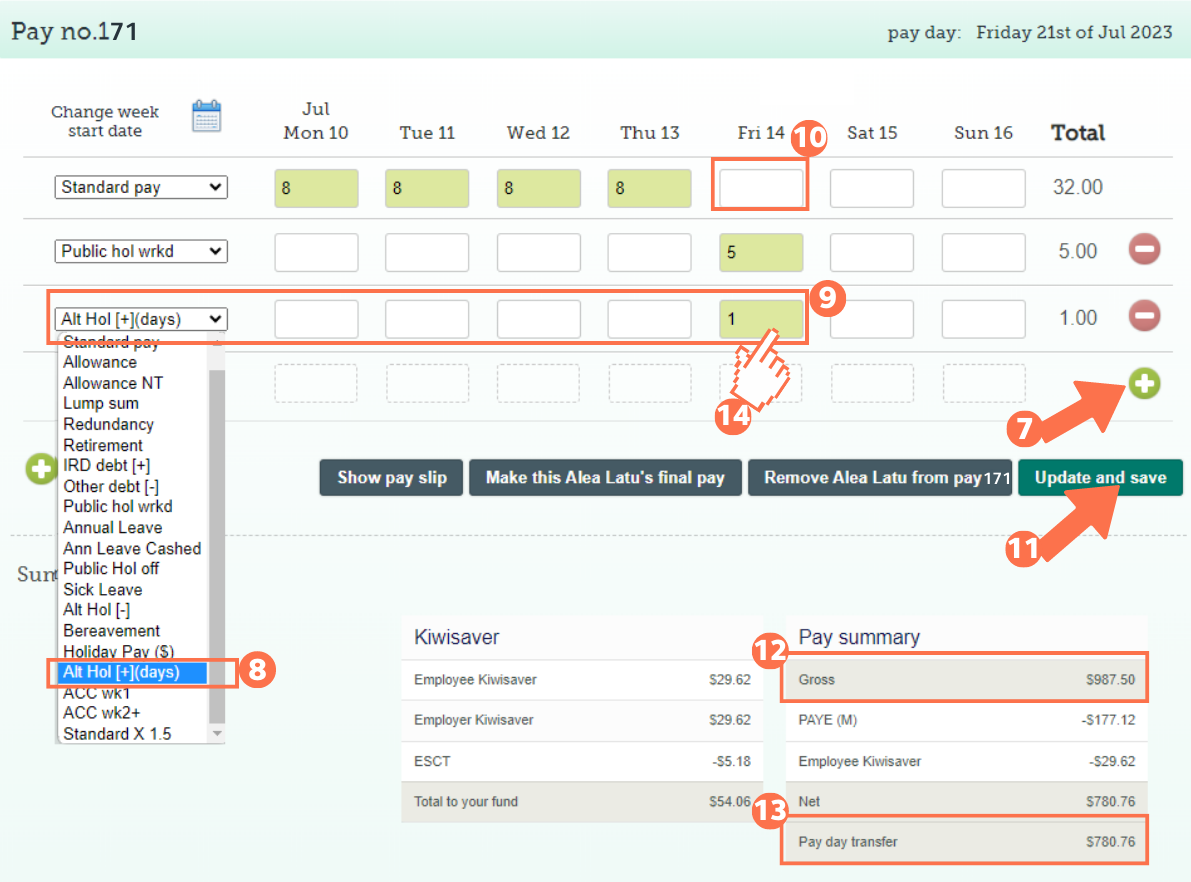Click the green plus icon on the left edge
Image resolution: width=1191 pixels, height=882 pixels.
point(40,469)
